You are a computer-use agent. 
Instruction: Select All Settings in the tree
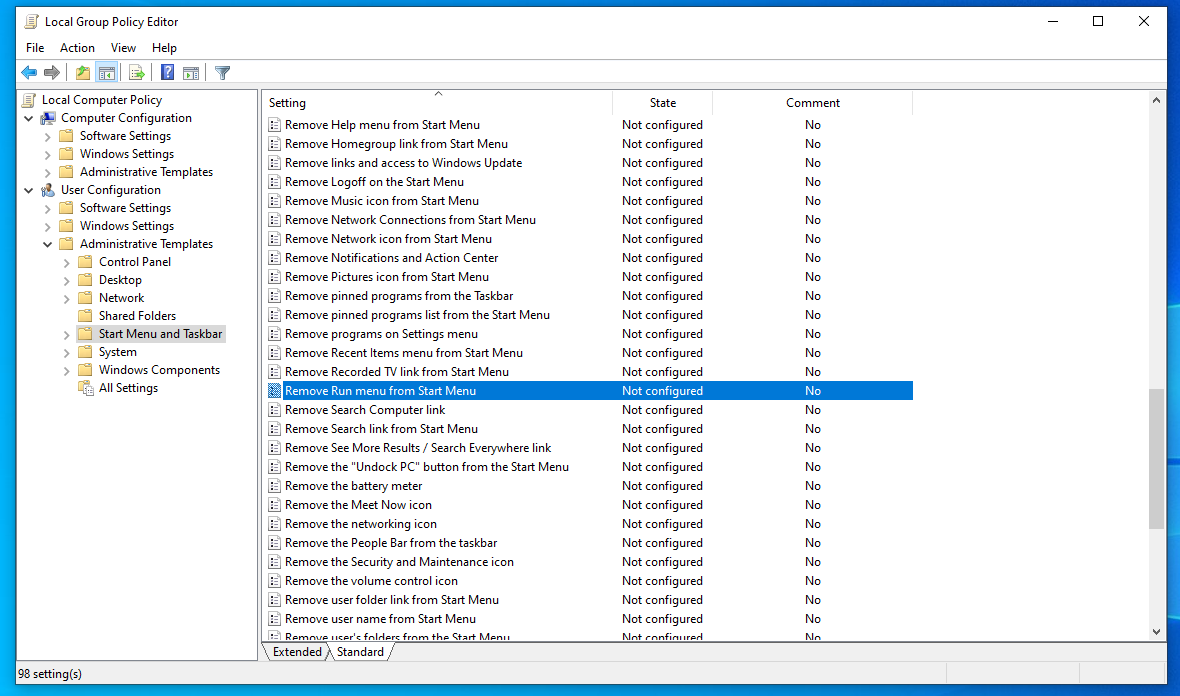pyautogui.click(x=128, y=388)
